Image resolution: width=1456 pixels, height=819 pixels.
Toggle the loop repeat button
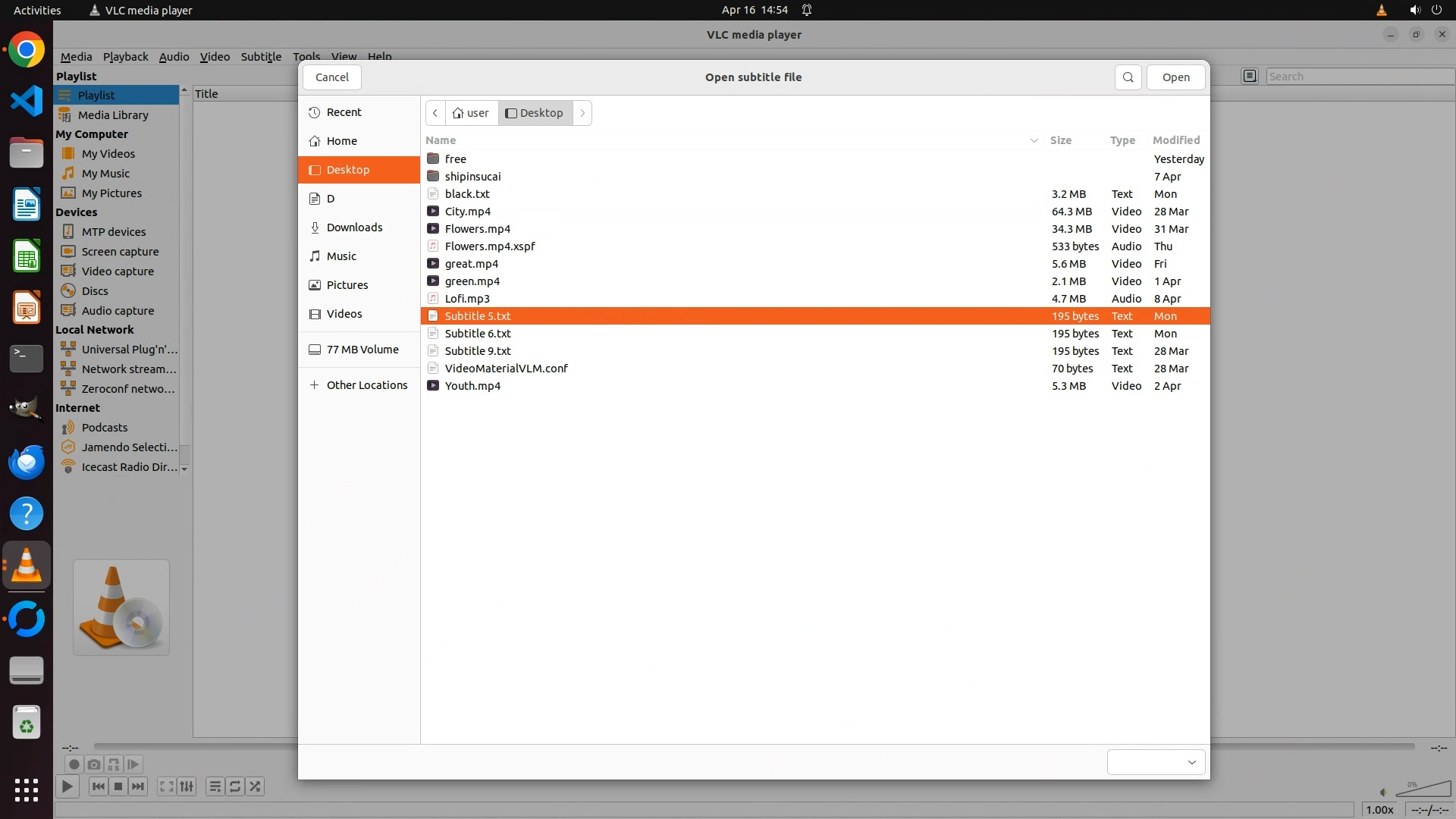point(235,786)
